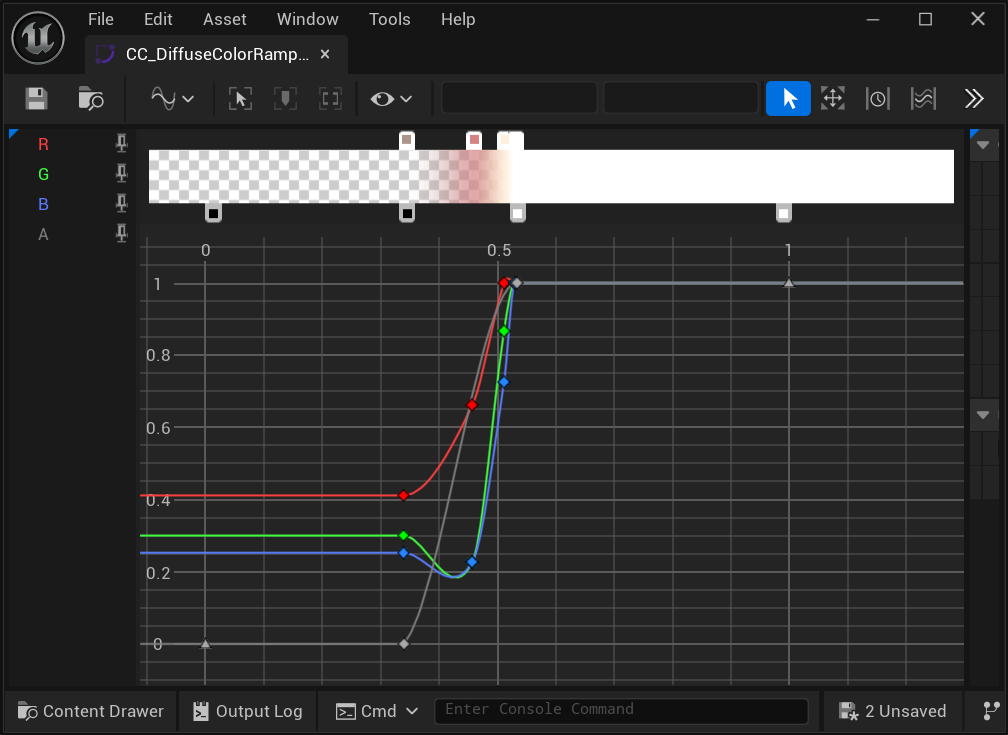Toggle the blue corner marker above the R channel
Image resolution: width=1008 pixels, height=735 pixels.
(x=13, y=133)
